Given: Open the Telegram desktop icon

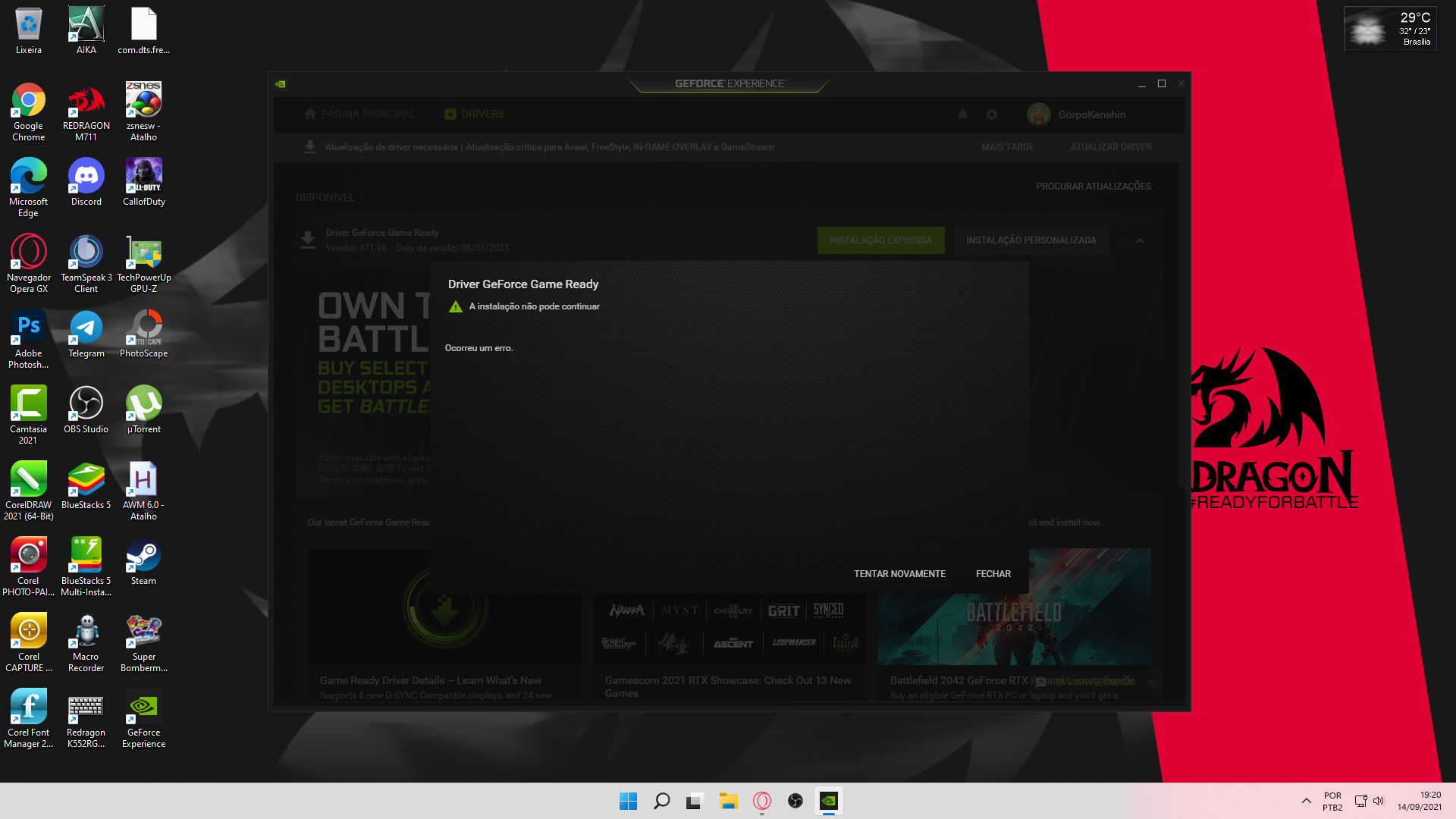Looking at the screenshot, I should tap(86, 334).
